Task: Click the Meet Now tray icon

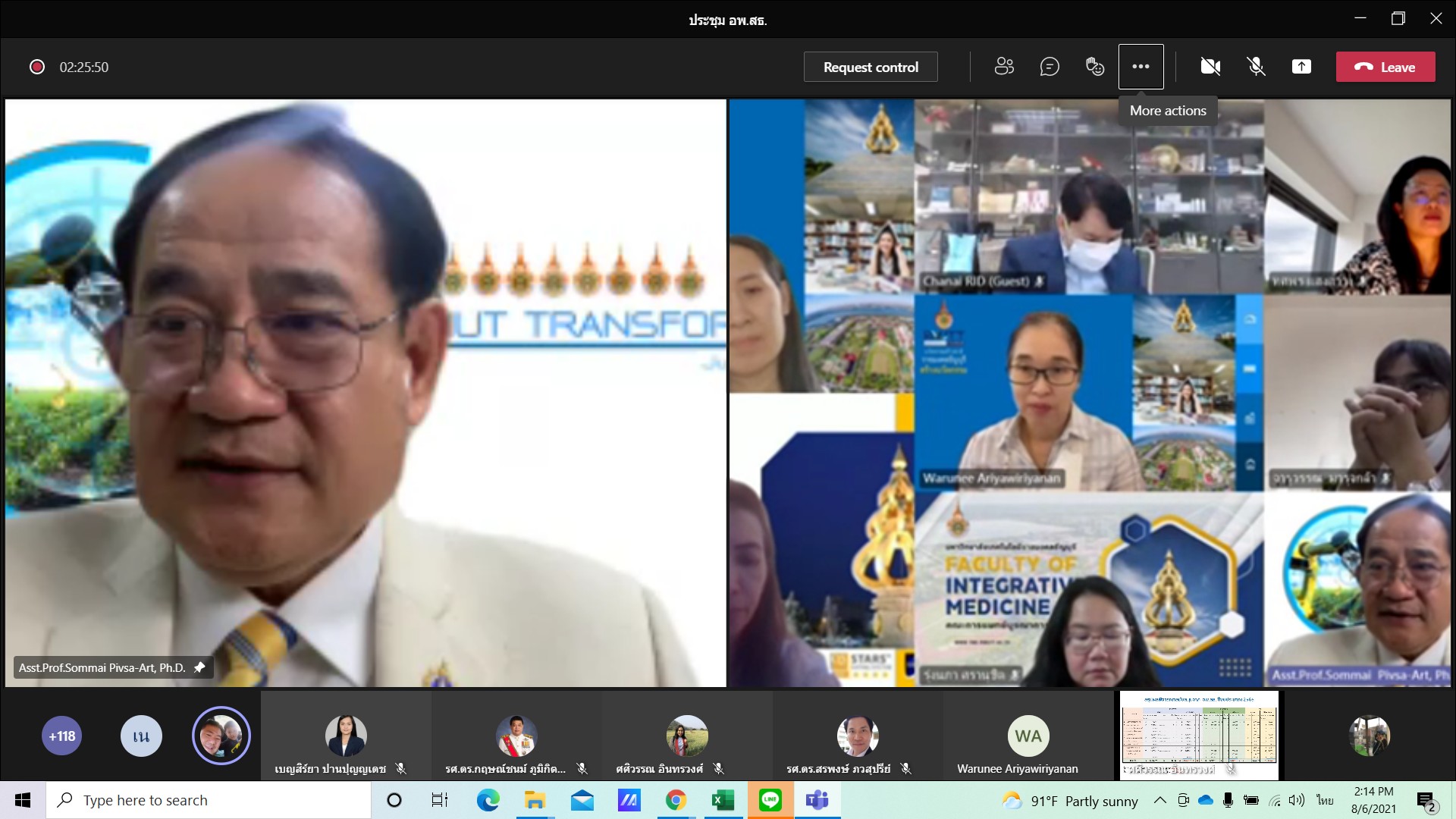Action: (1183, 800)
